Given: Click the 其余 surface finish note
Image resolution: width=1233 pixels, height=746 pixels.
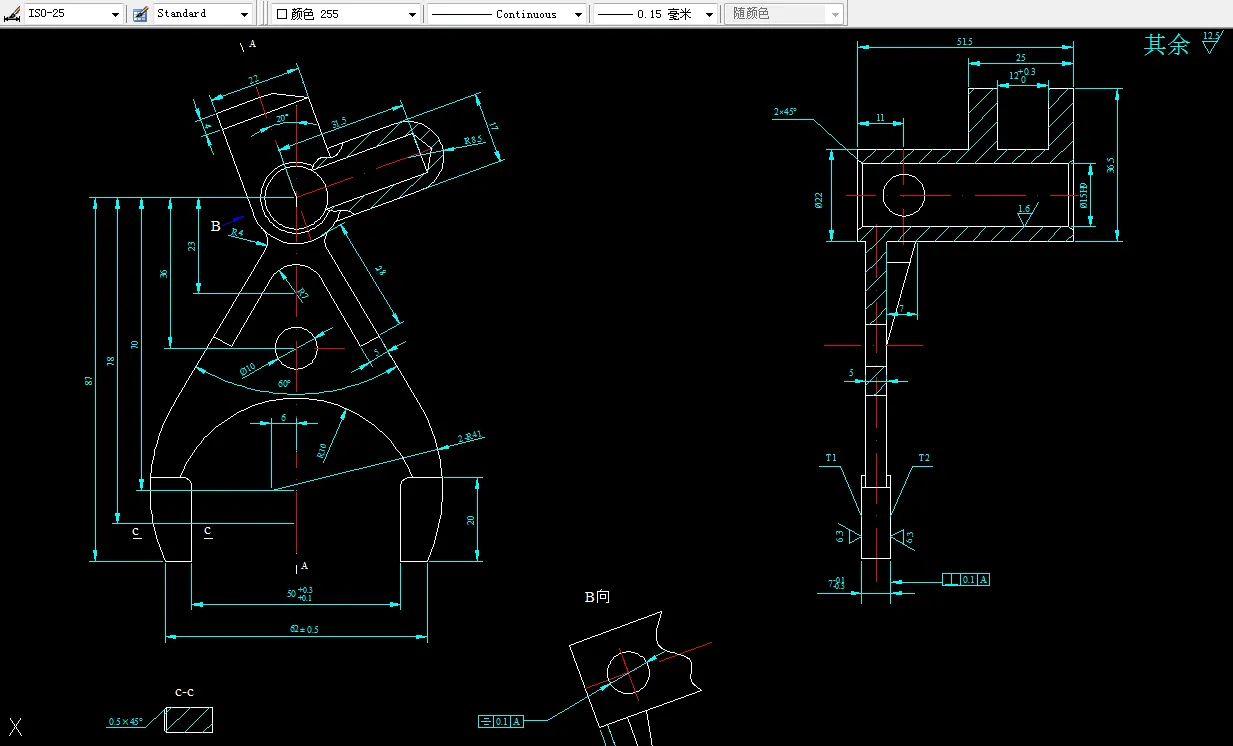Looking at the screenshot, I should pos(1167,44).
